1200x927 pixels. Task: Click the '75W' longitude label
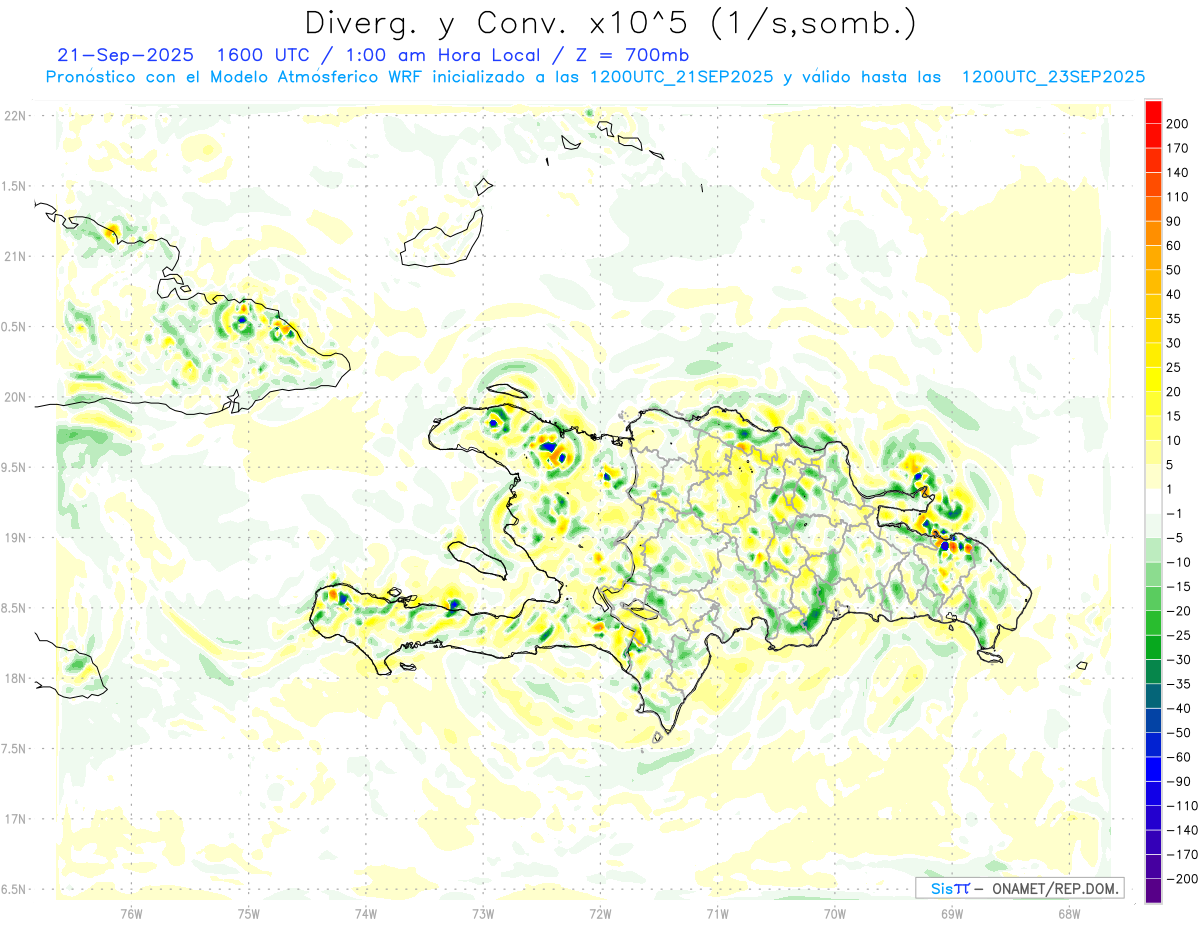pyautogui.click(x=249, y=914)
